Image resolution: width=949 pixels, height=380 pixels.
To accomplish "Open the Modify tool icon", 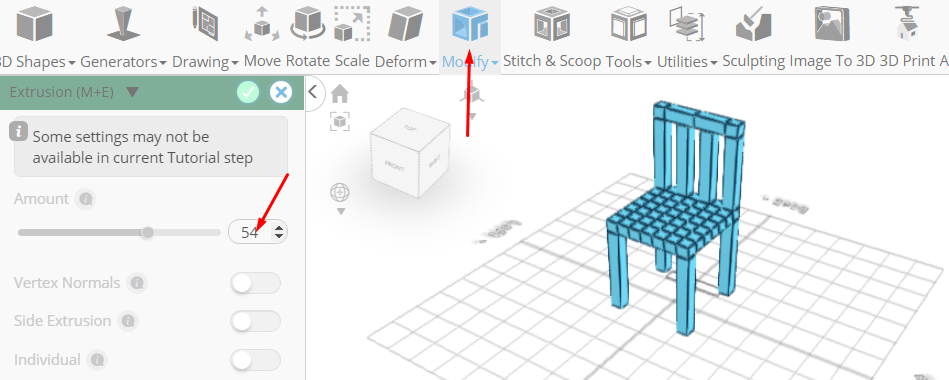I will pos(470,24).
